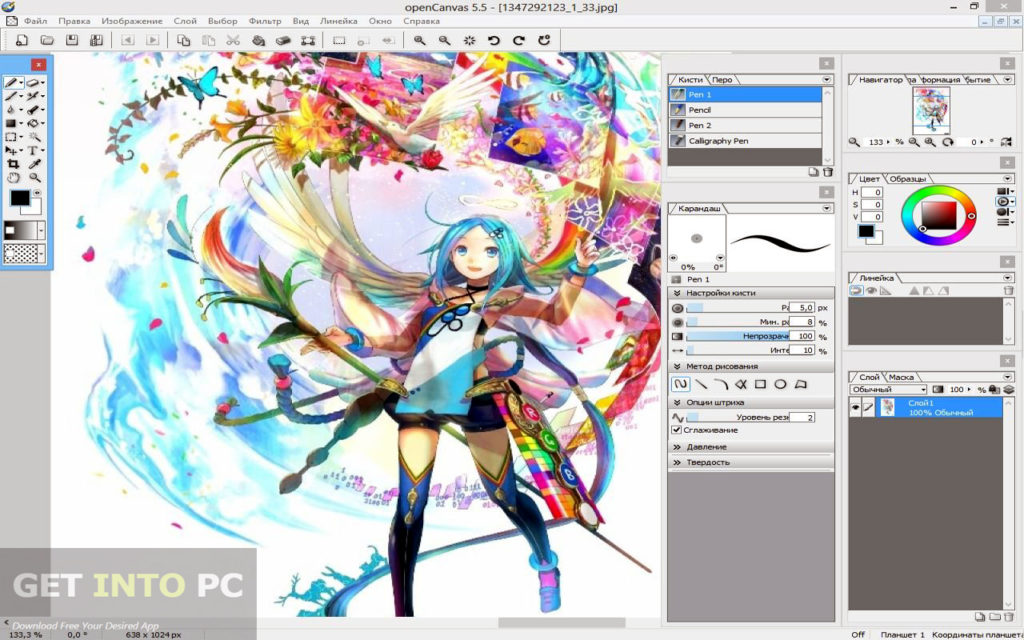Toggle the Сглаживание checkbox

677,430
